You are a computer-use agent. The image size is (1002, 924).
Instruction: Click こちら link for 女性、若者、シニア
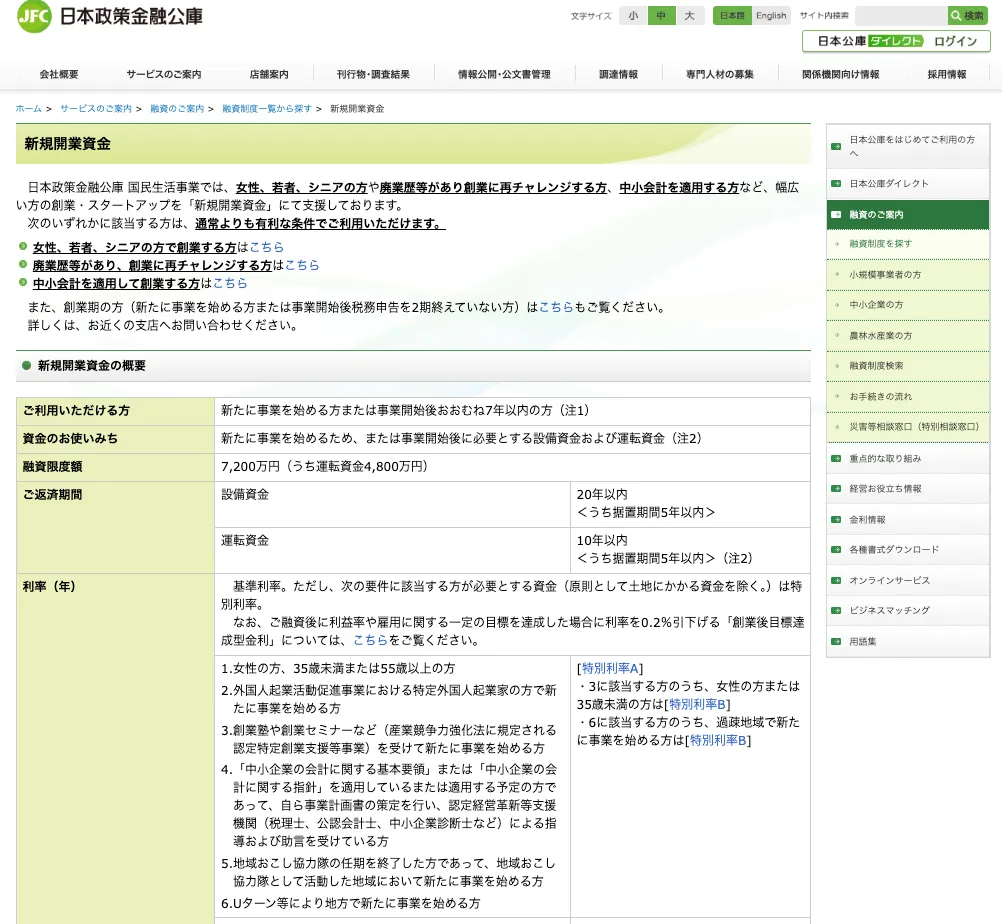click(266, 247)
